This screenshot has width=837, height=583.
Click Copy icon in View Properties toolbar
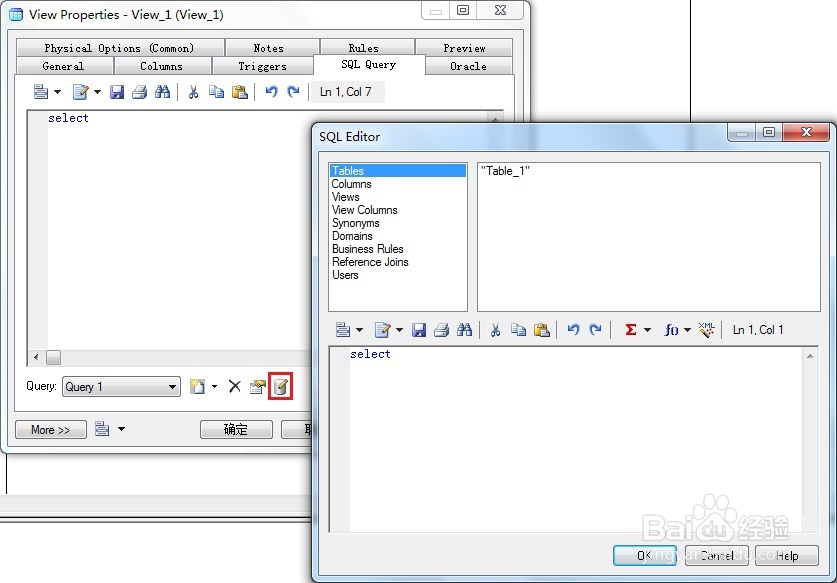tap(216, 92)
